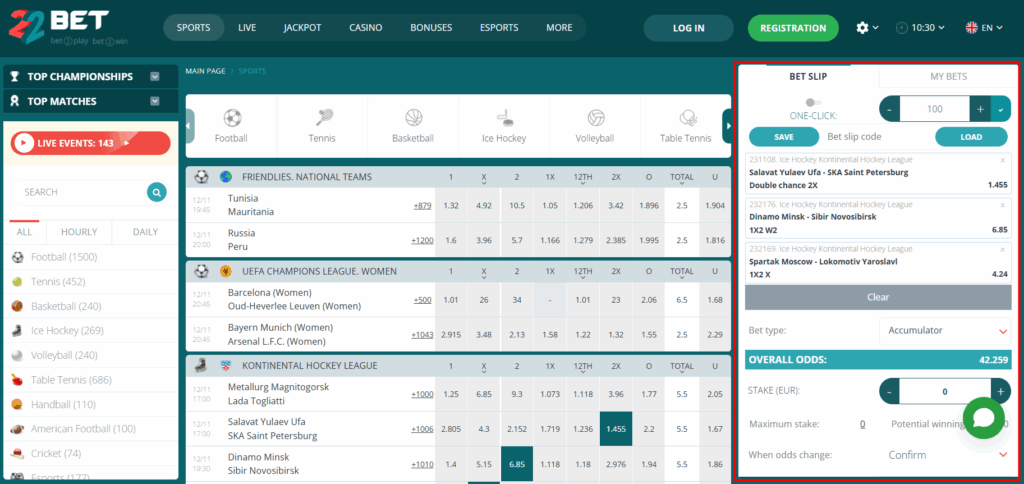Screen dimensions: 1024x484
Task: Collapse Top Championships panel
Action: [155, 76]
